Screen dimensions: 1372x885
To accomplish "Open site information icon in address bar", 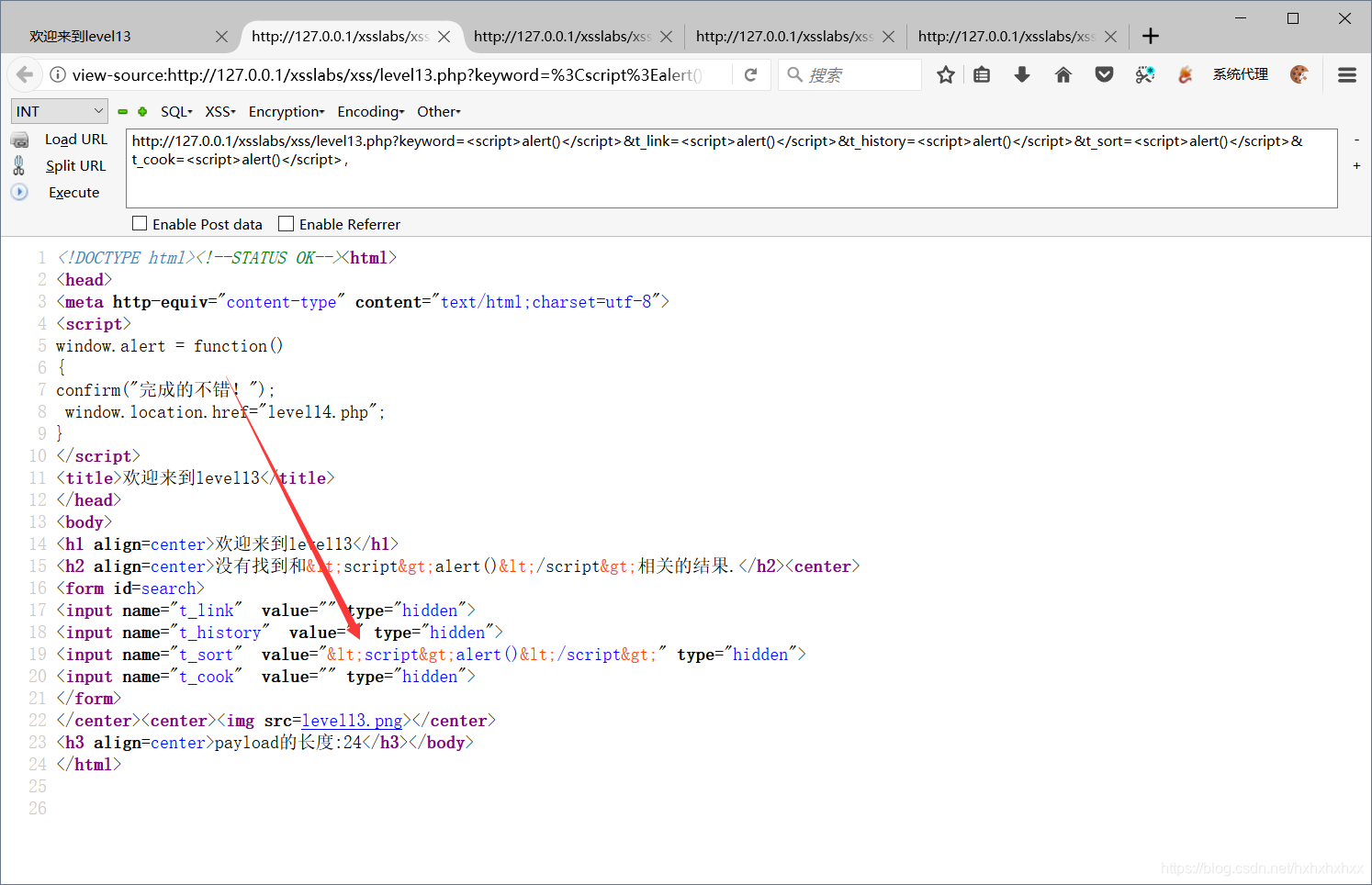I will coord(58,75).
